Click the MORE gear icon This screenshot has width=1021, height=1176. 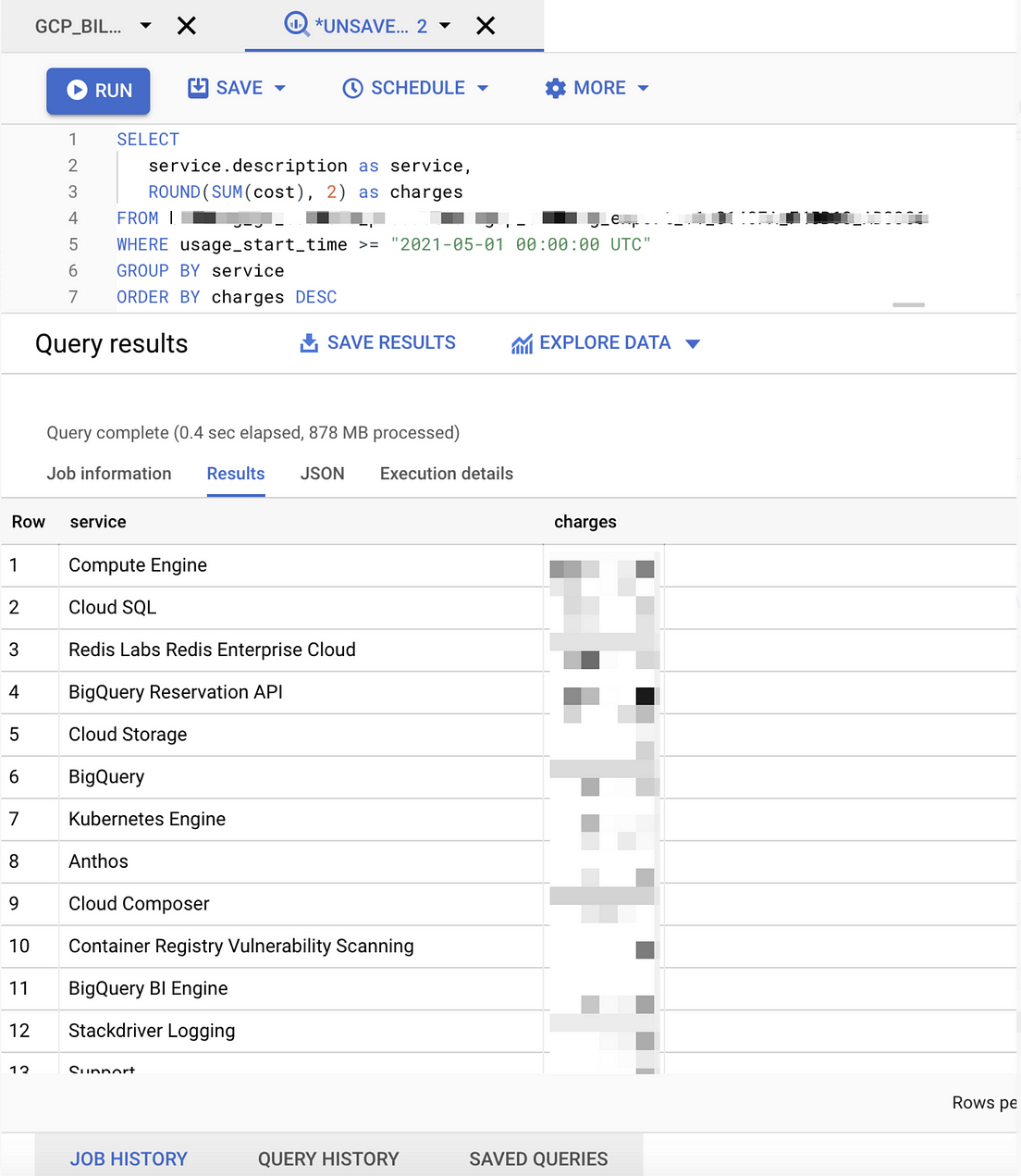coord(555,88)
